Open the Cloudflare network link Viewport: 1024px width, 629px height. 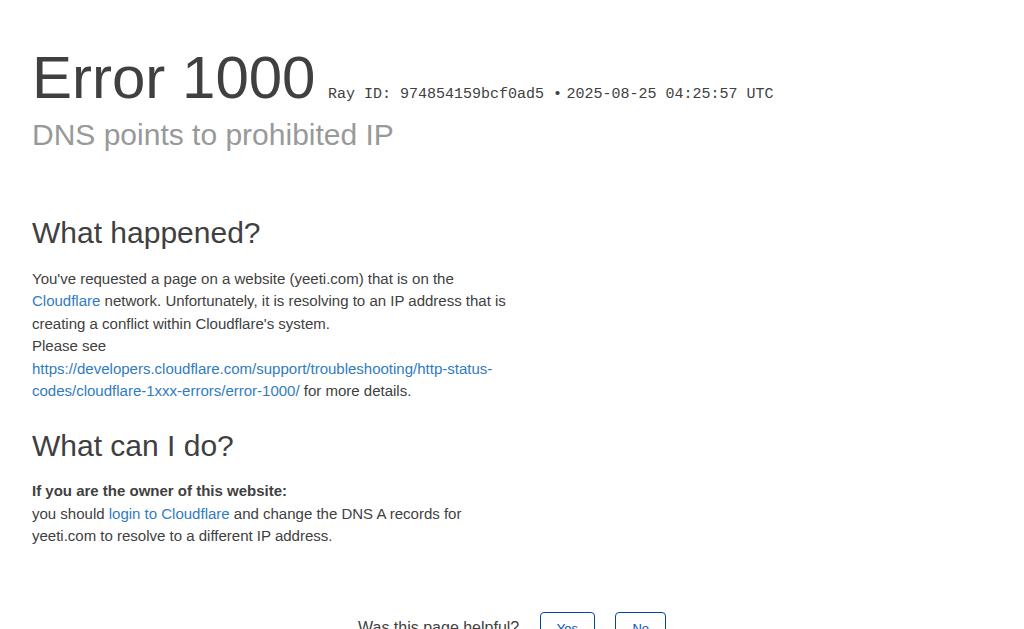(x=66, y=301)
